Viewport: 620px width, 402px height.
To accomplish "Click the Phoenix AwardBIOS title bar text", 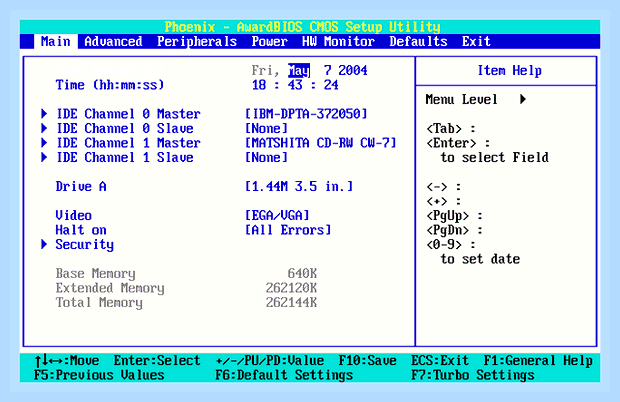I will click(302, 27).
